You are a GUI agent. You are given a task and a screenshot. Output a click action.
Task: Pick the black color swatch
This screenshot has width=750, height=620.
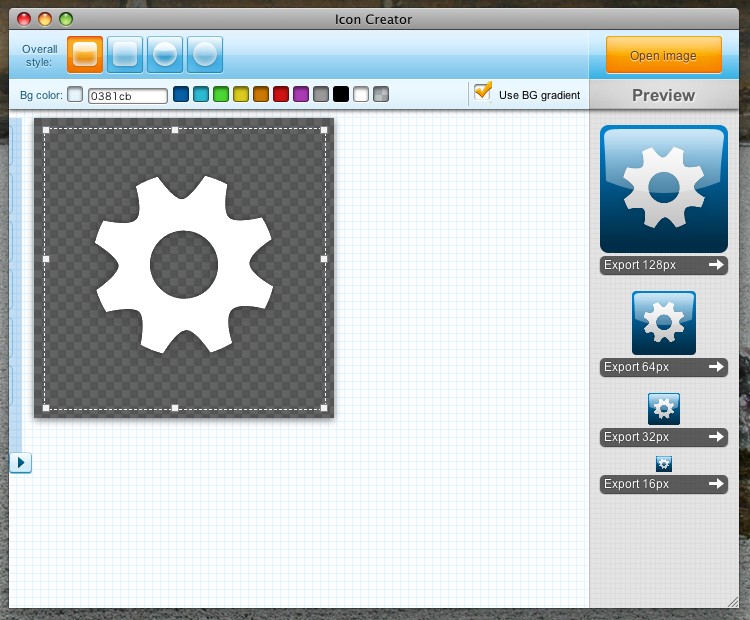[x=341, y=94]
